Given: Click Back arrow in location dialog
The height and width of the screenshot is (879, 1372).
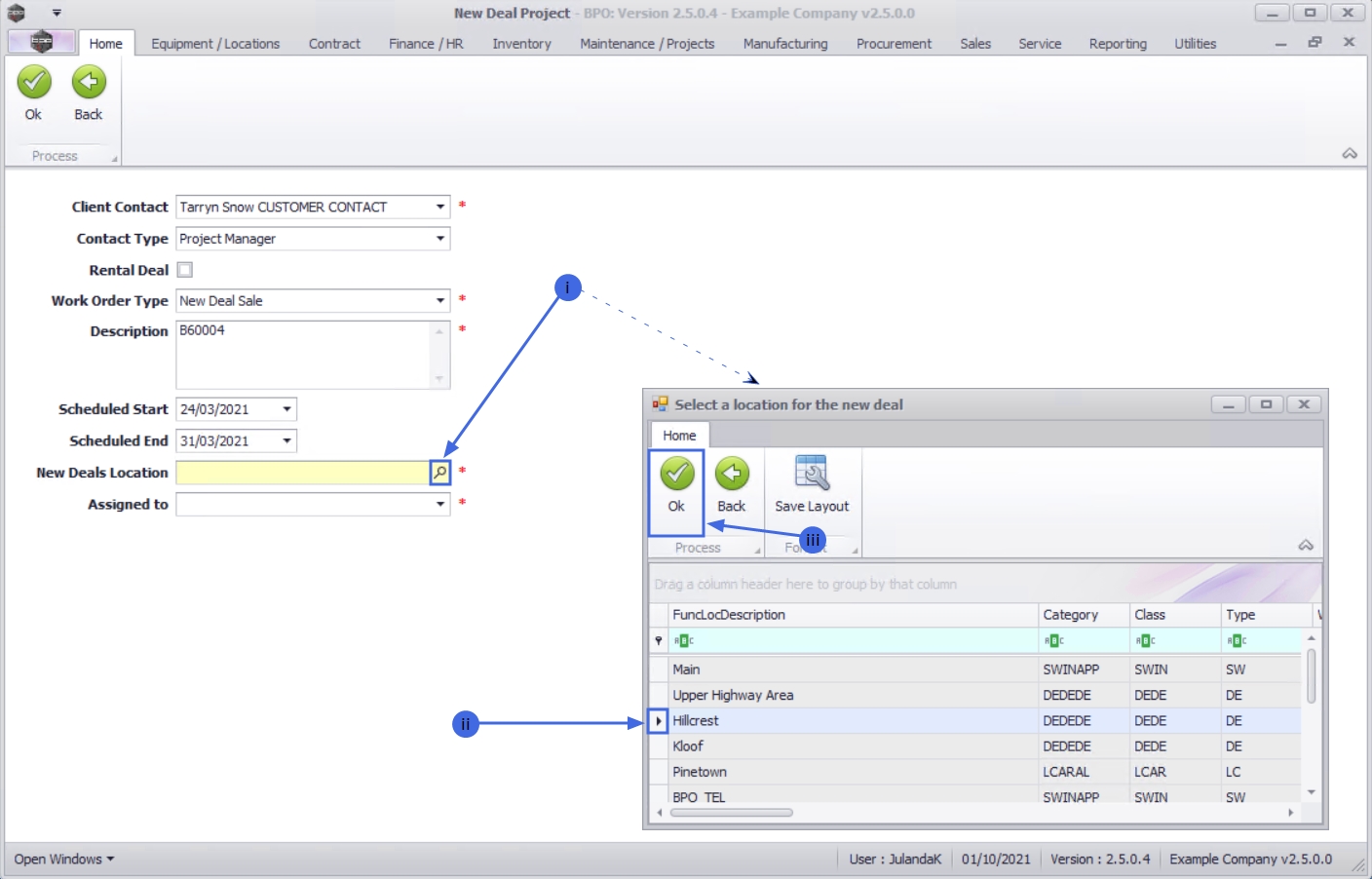Looking at the screenshot, I should (x=732, y=475).
